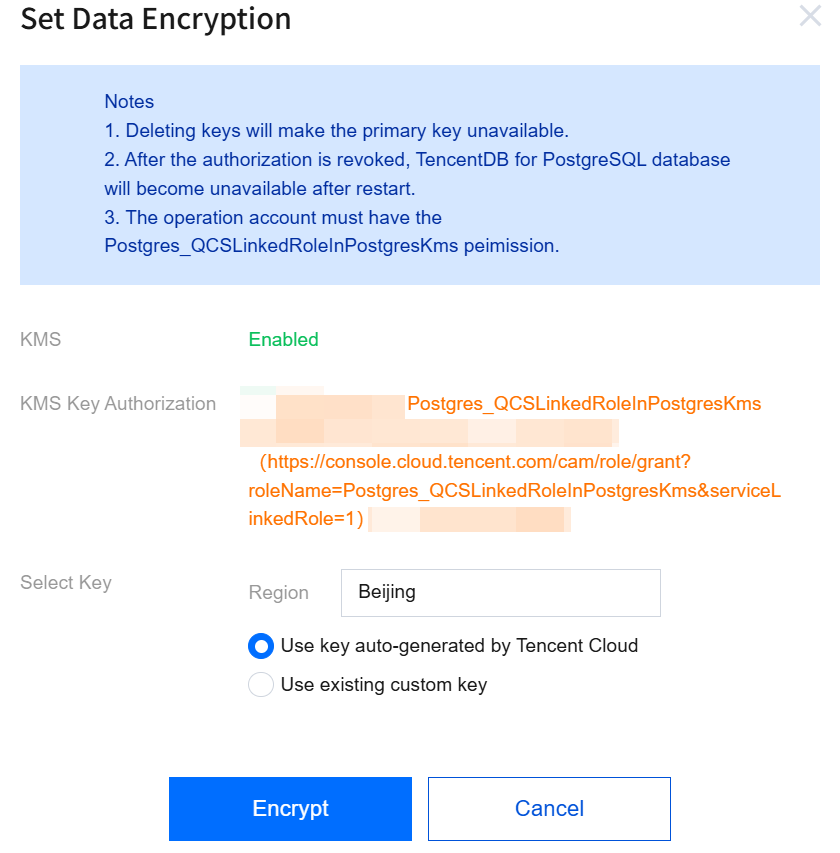The height and width of the screenshot is (853, 840).
Task: Click the 'Use key auto-generated by Tencent Cloud' text
Action: [x=459, y=646]
